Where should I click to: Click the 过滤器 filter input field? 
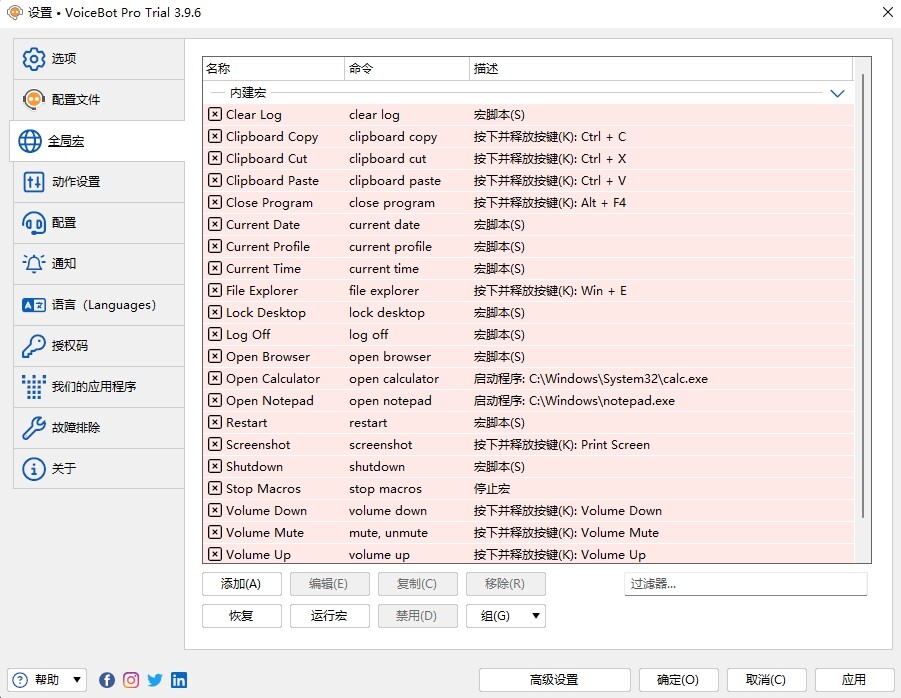point(745,584)
